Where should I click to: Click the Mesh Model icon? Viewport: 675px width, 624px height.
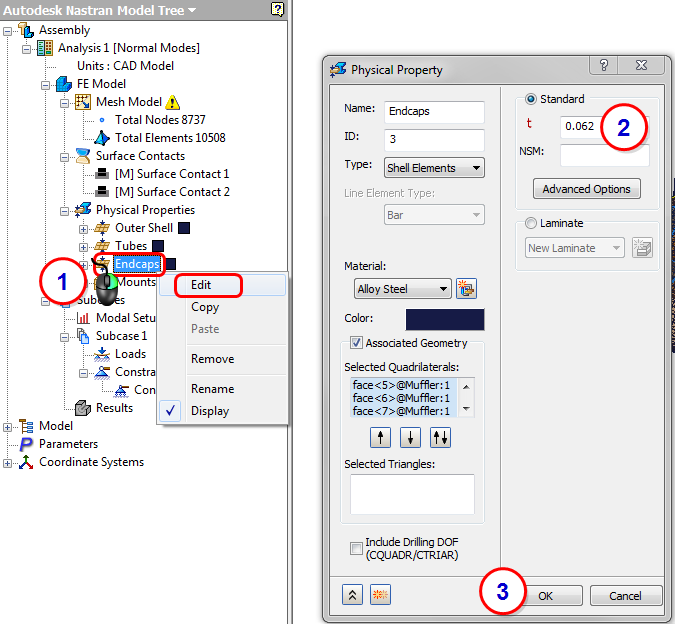[x=83, y=102]
